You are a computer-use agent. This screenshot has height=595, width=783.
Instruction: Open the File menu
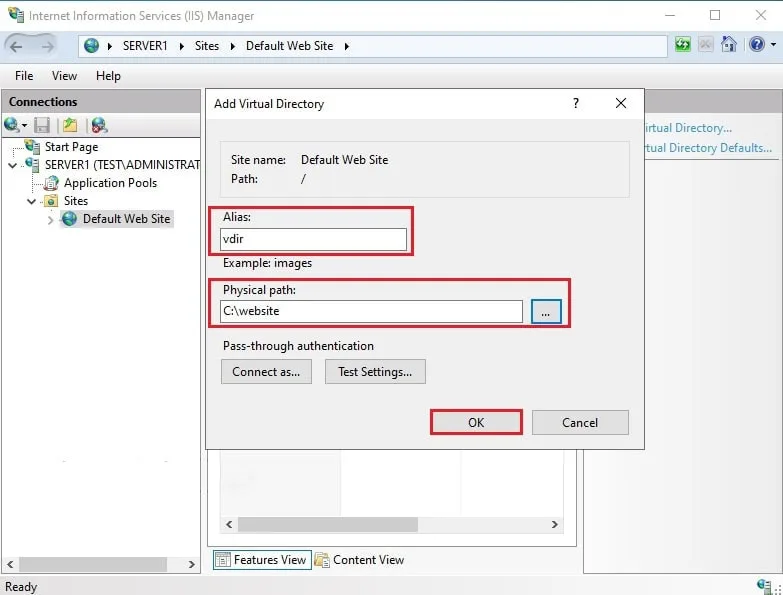(24, 76)
